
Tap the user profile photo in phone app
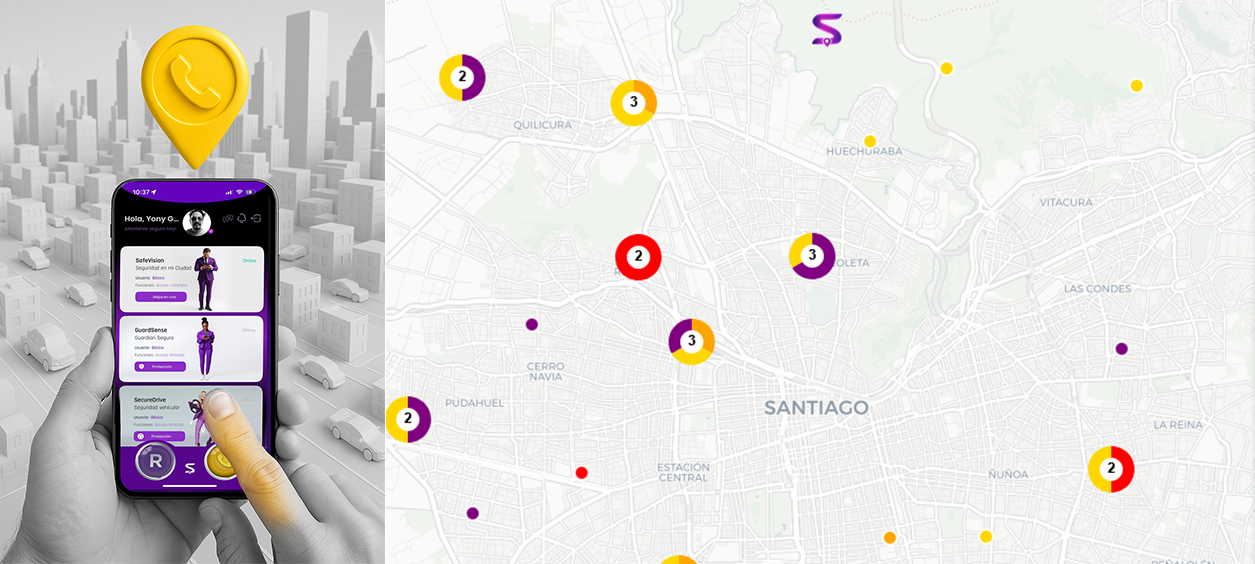[197, 222]
